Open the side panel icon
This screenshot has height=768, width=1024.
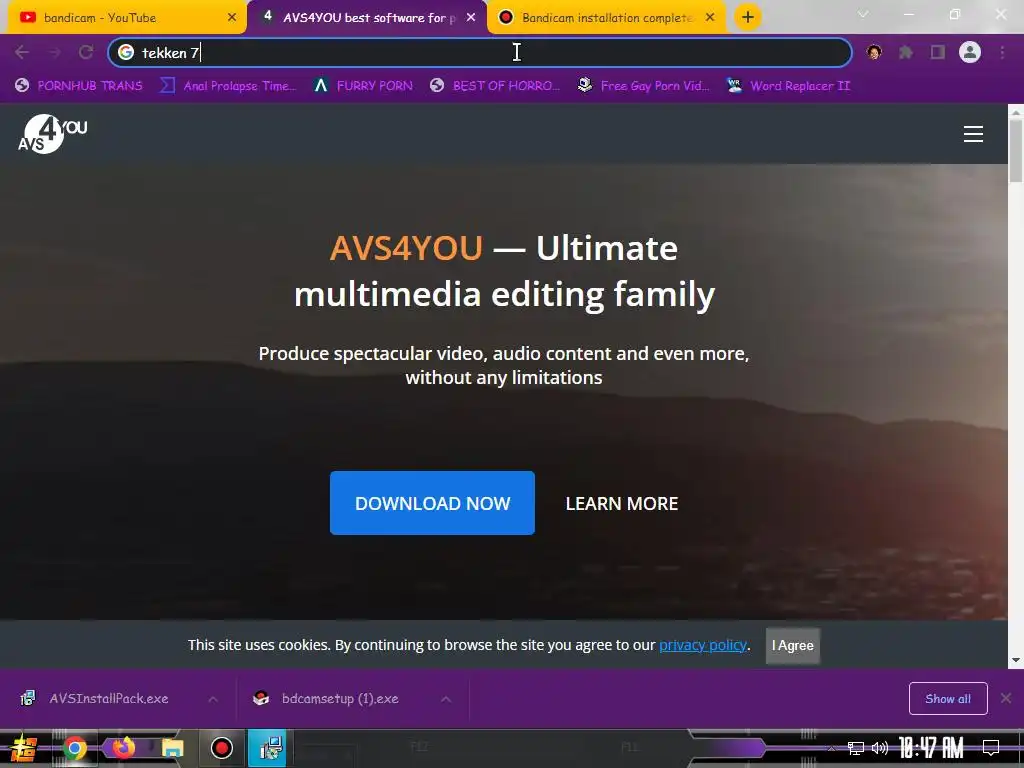coord(938,52)
